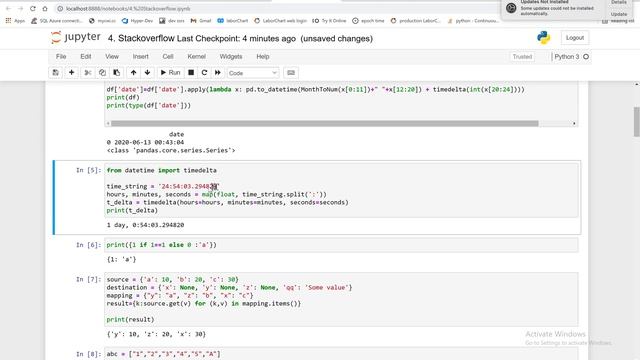
Task: Open the Gmail bookmark
Action: pos(201,21)
